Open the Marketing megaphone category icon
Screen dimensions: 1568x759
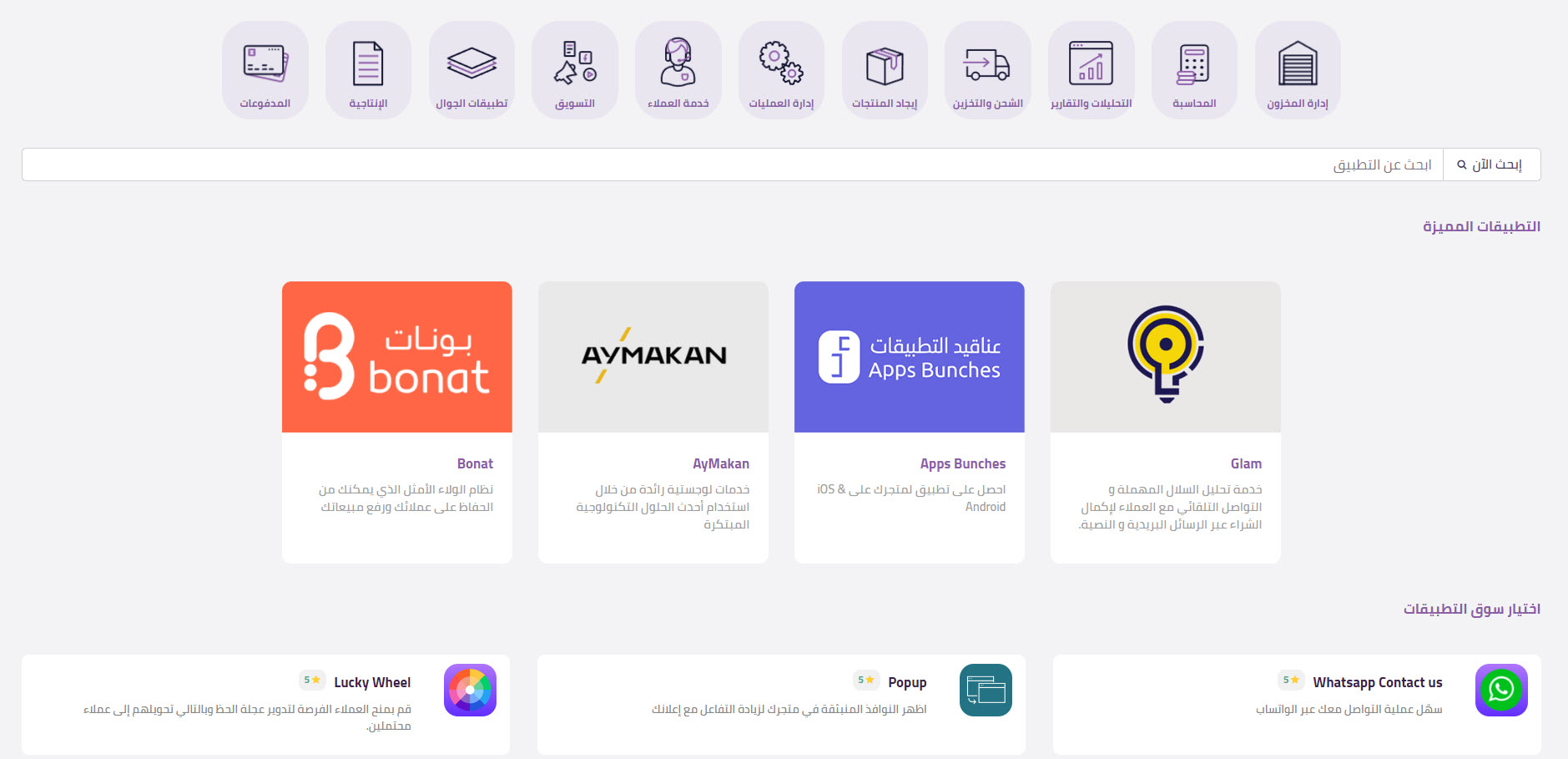(x=575, y=63)
